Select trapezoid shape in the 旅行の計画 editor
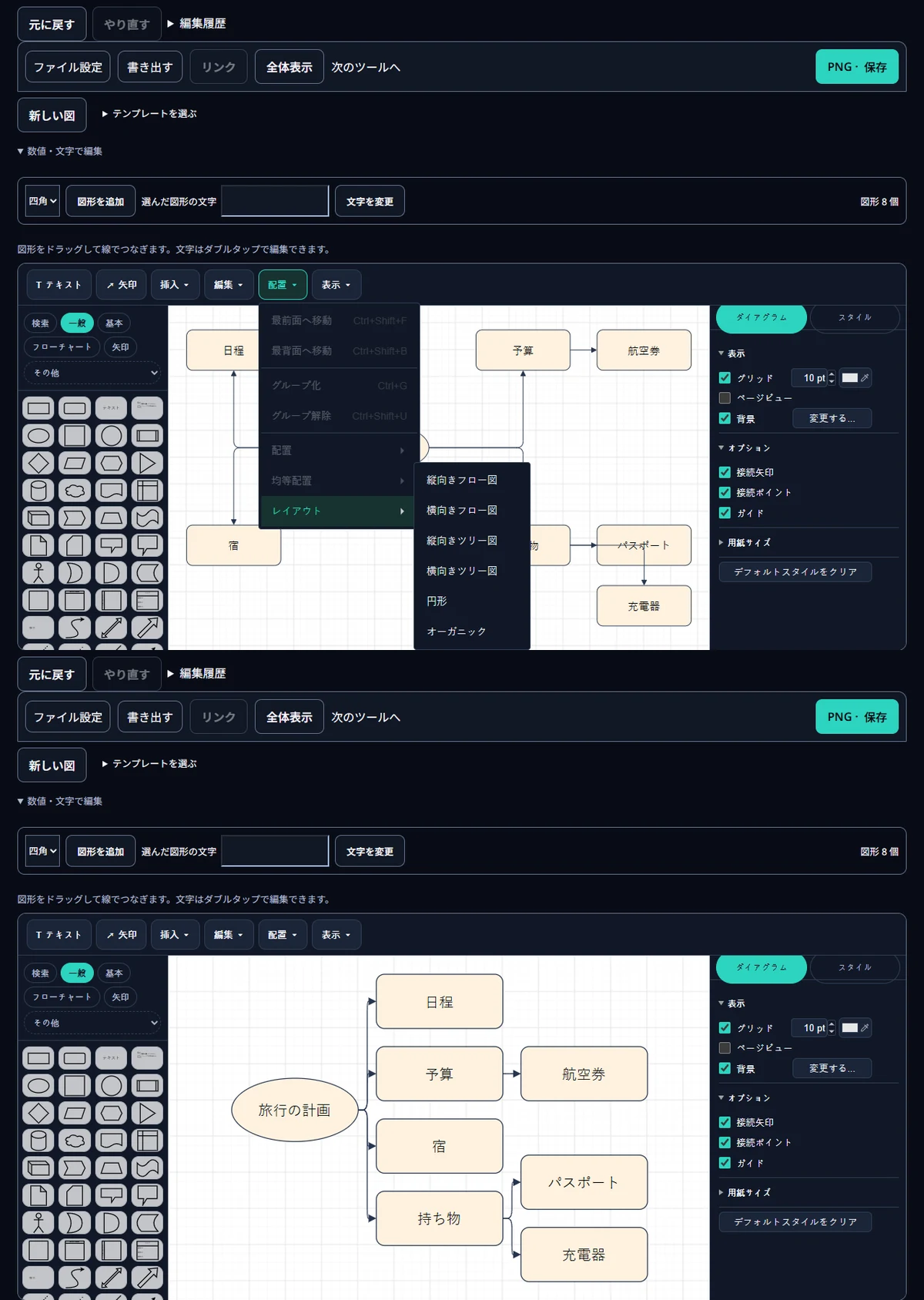The width and height of the screenshot is (924, 1300). tap(111, 1168)
